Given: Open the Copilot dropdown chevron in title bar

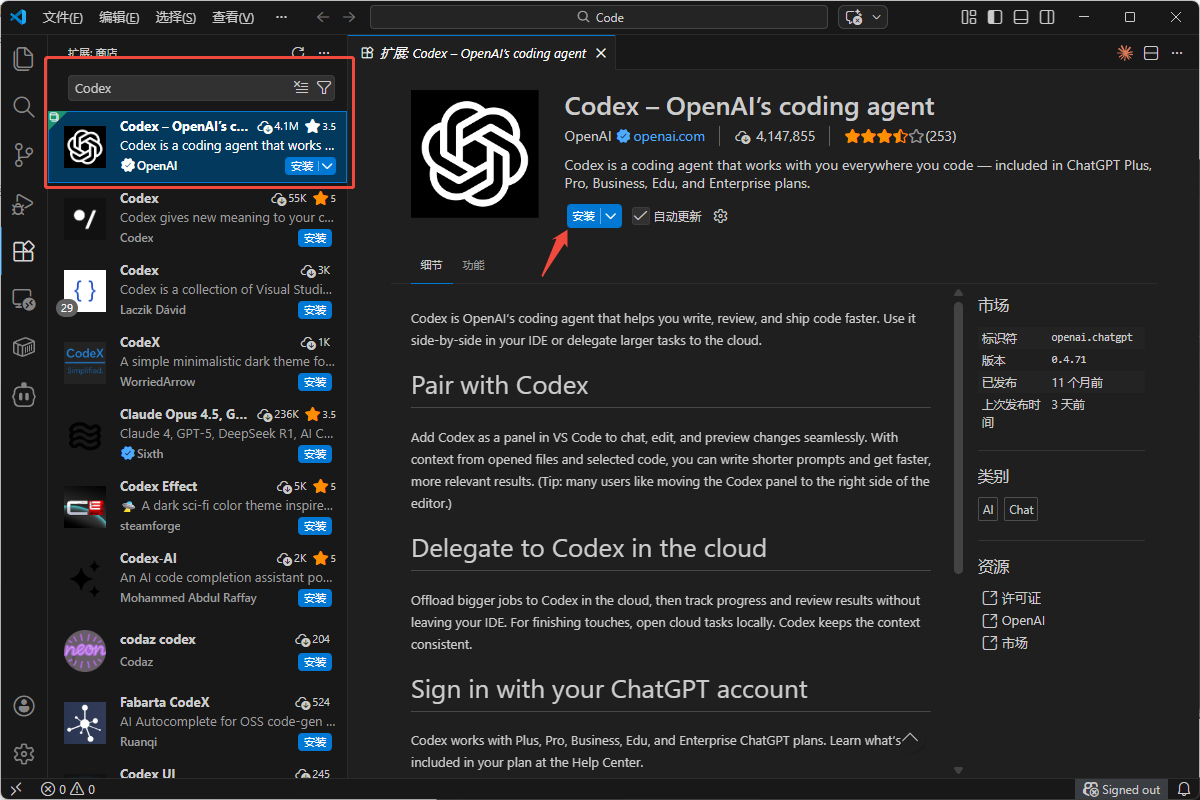Looking at the screenshot, I should click(x=877, y=17).
